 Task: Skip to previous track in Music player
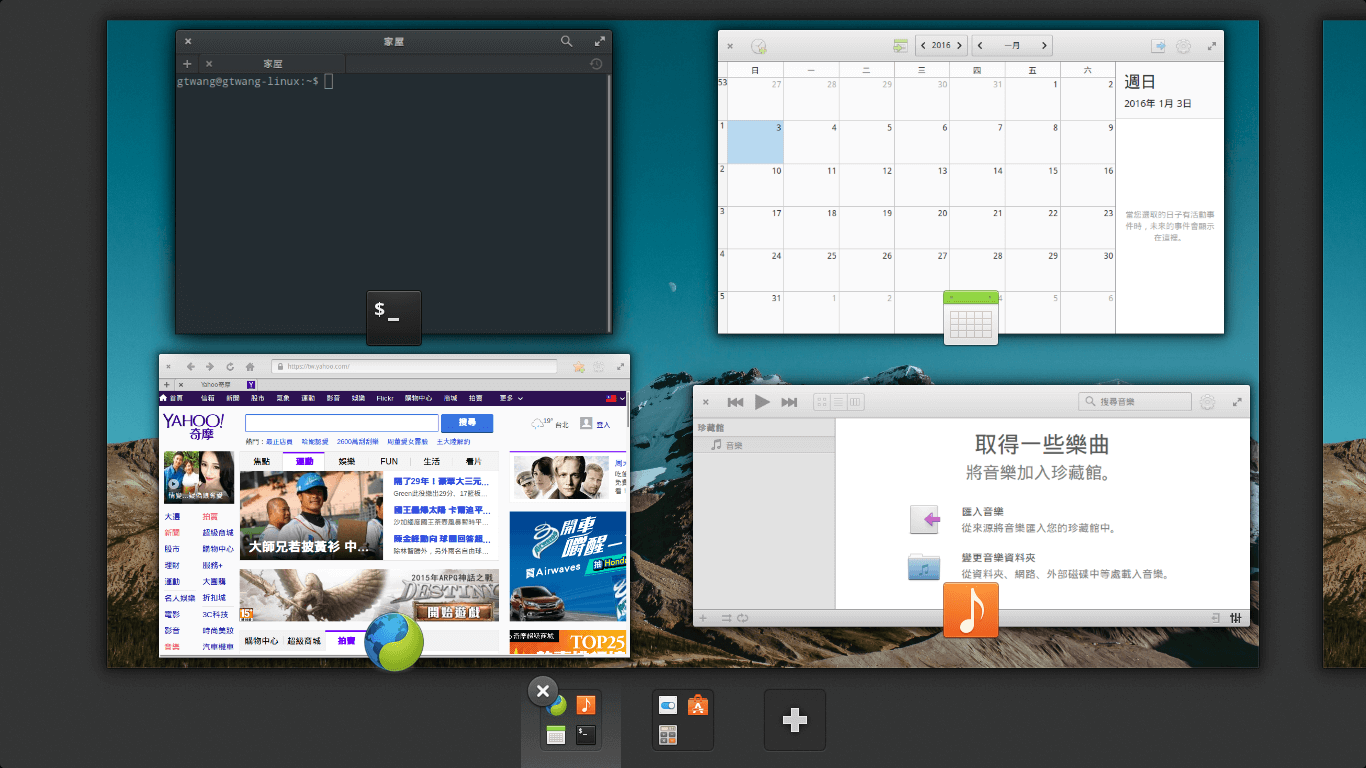[x=736, y=401]
